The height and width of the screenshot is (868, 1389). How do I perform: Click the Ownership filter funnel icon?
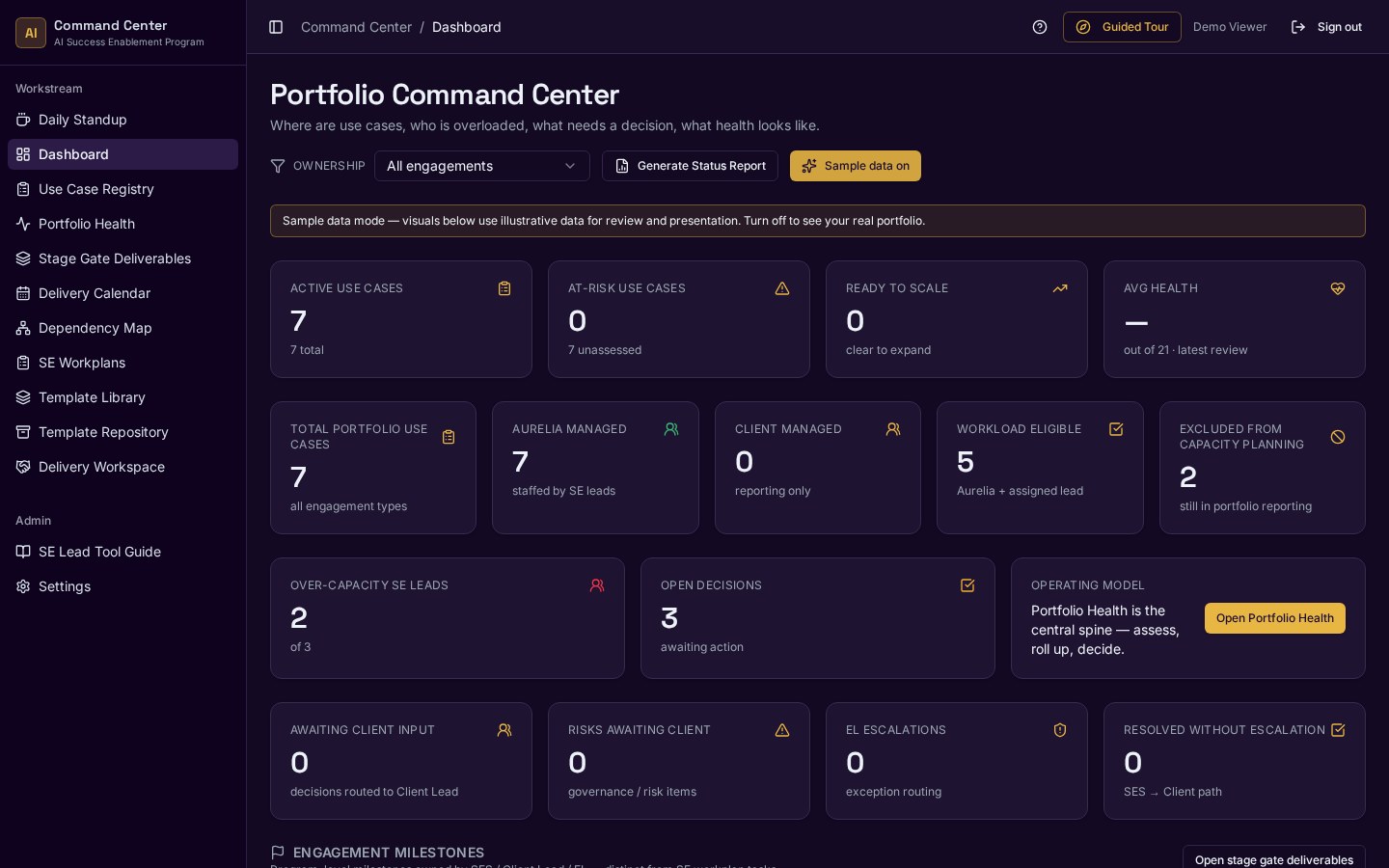click(278, 166)
